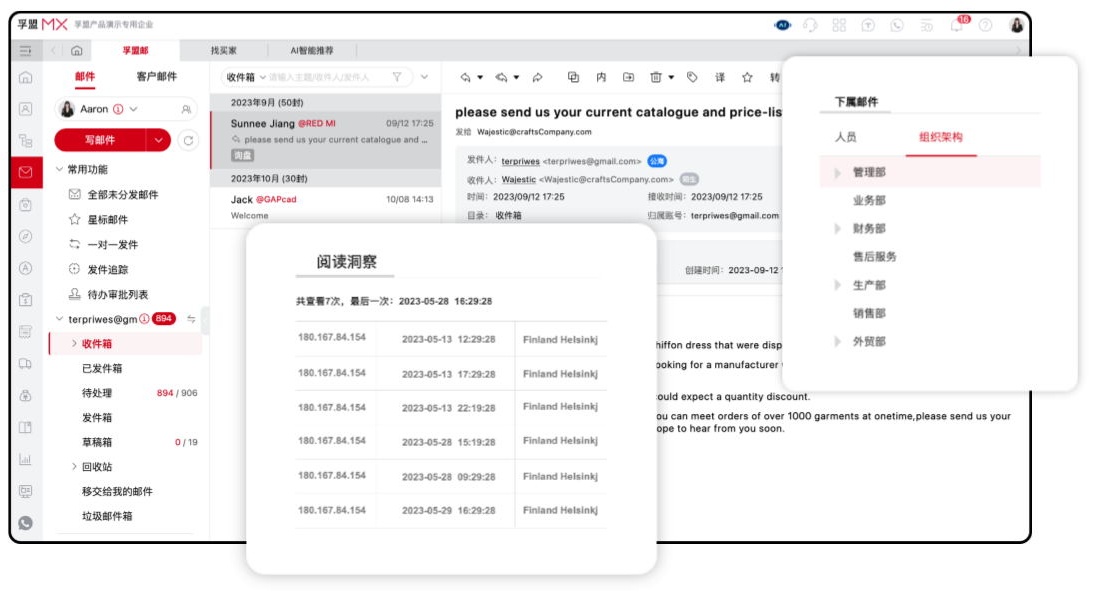Click the filter funnel icon in search bar

pyautogui.click(x=397, y=77)
